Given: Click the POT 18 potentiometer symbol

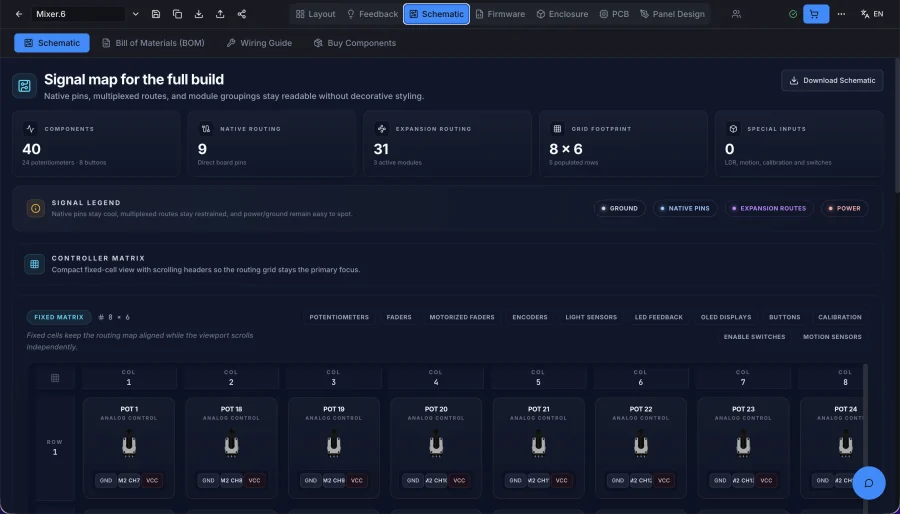Looking at the screenshot, I should [x=231, y=445].
